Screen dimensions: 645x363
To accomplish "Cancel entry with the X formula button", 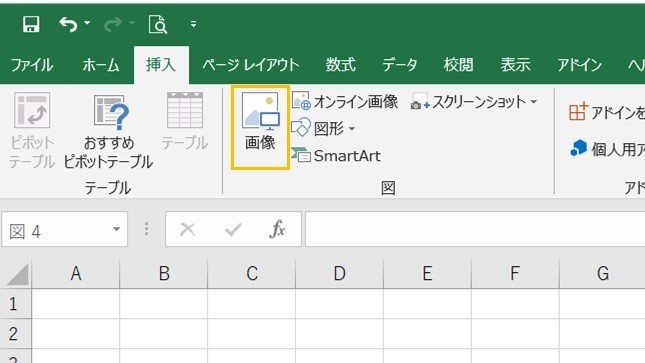I will pos(188,229).
